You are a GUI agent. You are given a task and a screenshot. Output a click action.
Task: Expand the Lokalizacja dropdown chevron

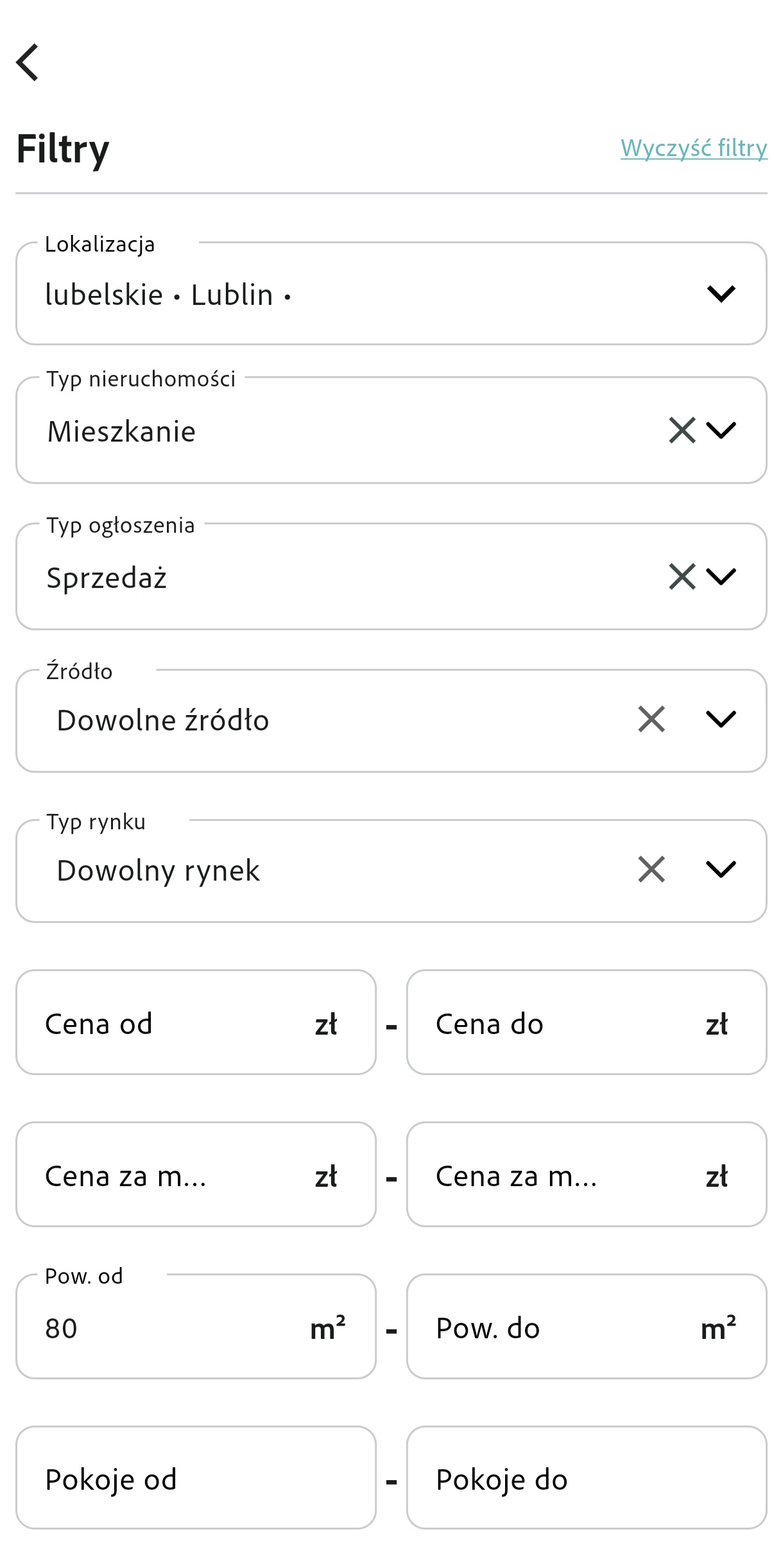721,294
